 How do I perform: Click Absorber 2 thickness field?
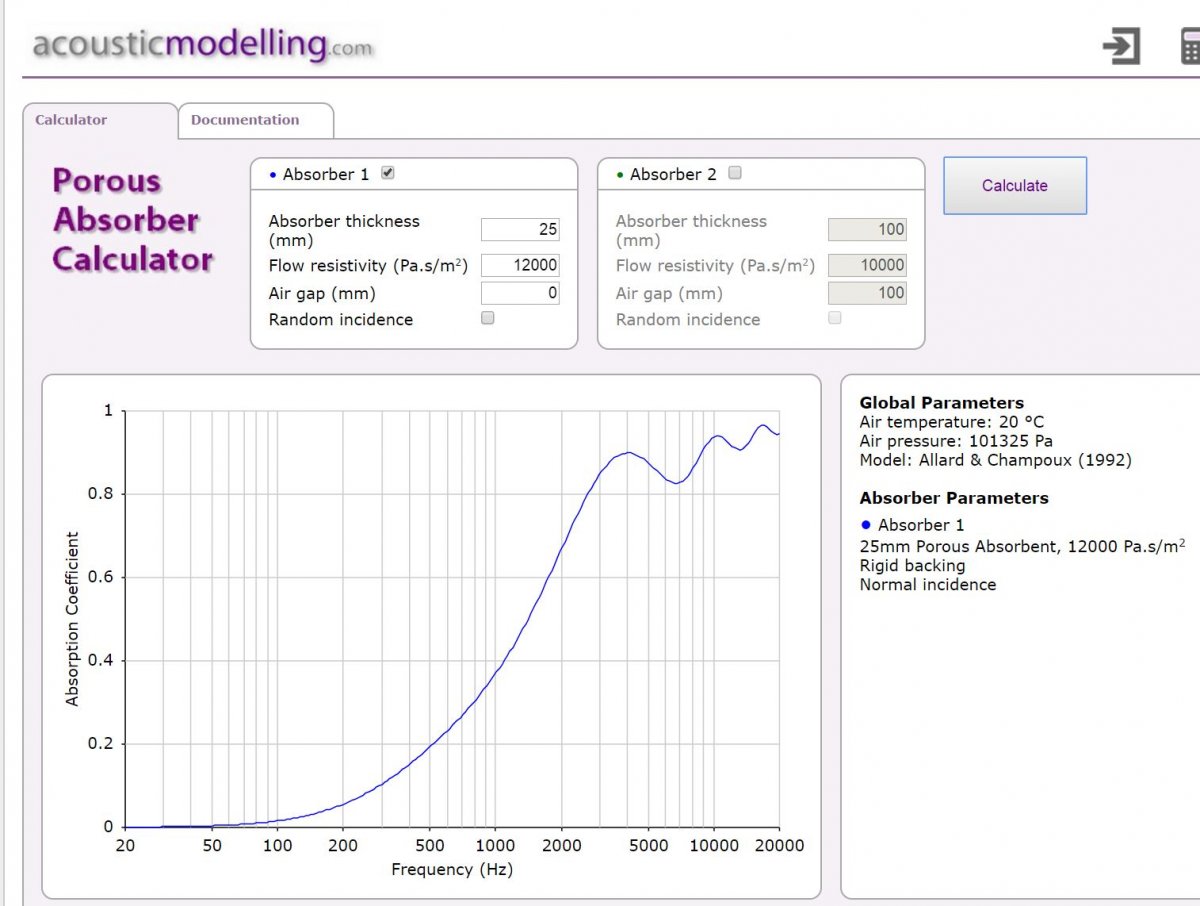tap(867, 229)
